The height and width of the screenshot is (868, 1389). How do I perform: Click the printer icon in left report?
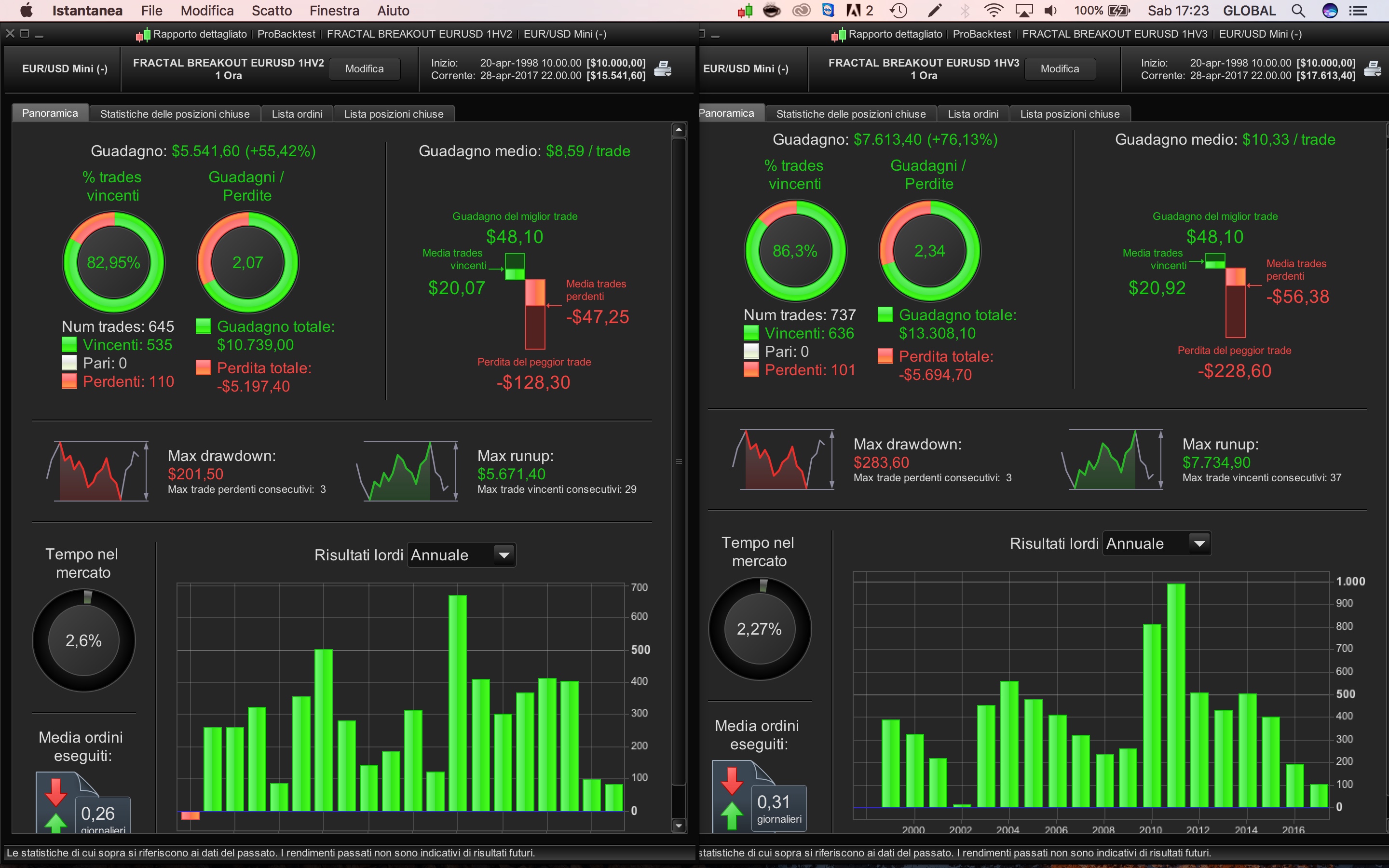click(662, 69)
